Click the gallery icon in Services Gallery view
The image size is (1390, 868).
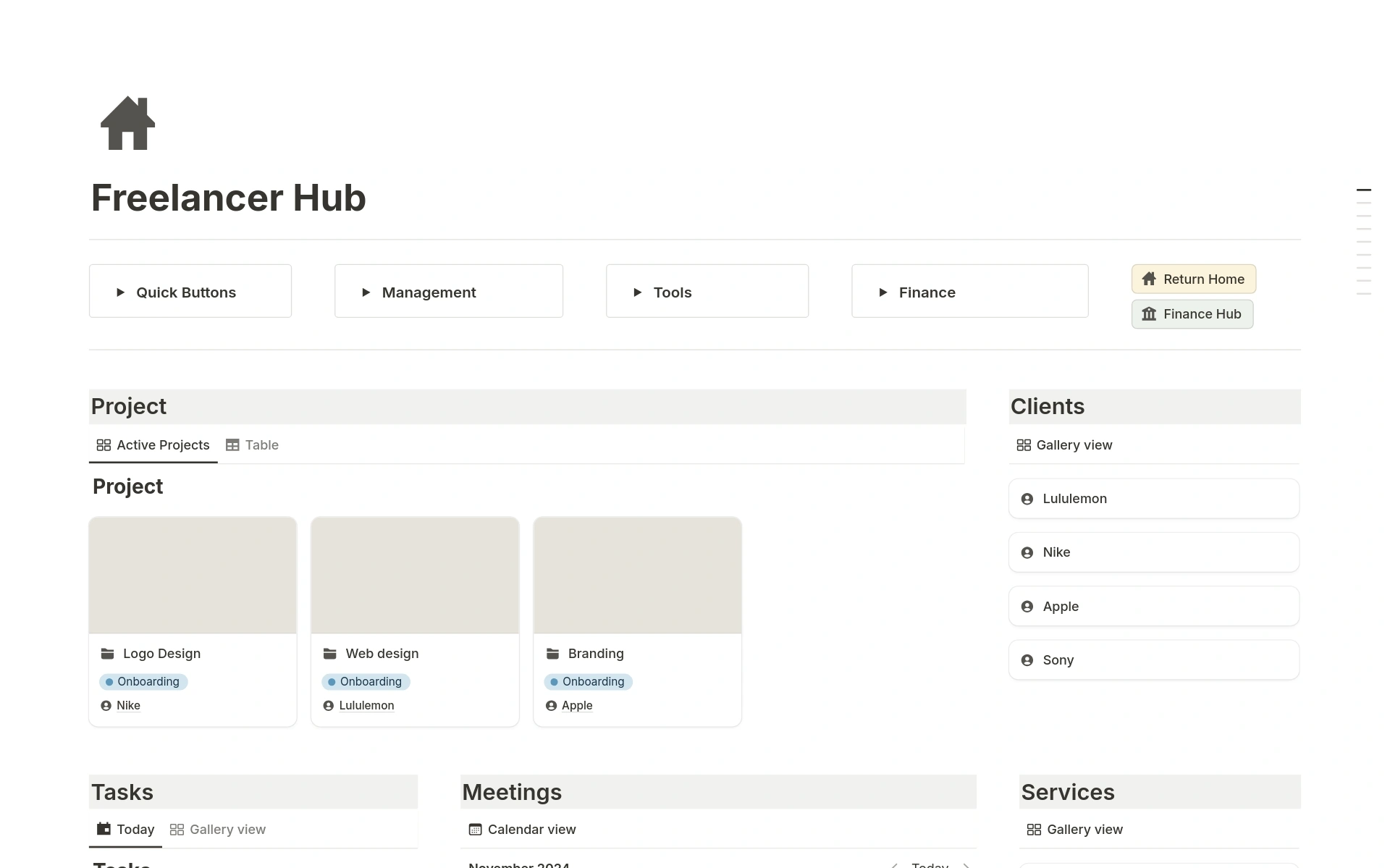(x=1035, y=830)
